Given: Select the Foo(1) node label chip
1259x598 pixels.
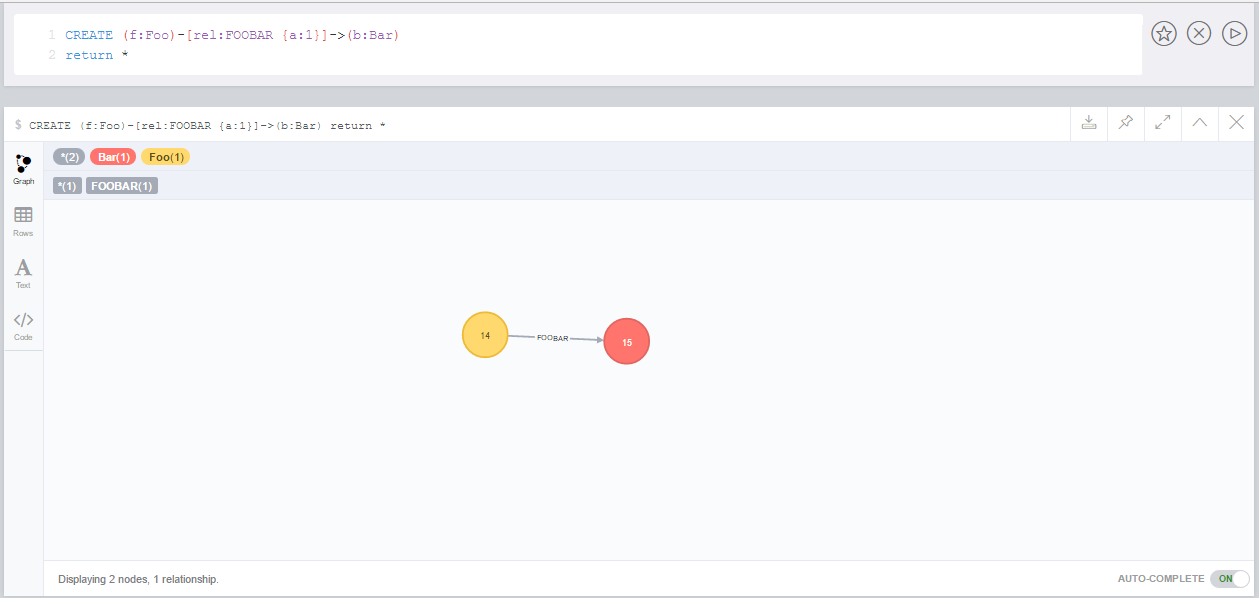Looking at the screenshot, I should (x=165, y=156).
